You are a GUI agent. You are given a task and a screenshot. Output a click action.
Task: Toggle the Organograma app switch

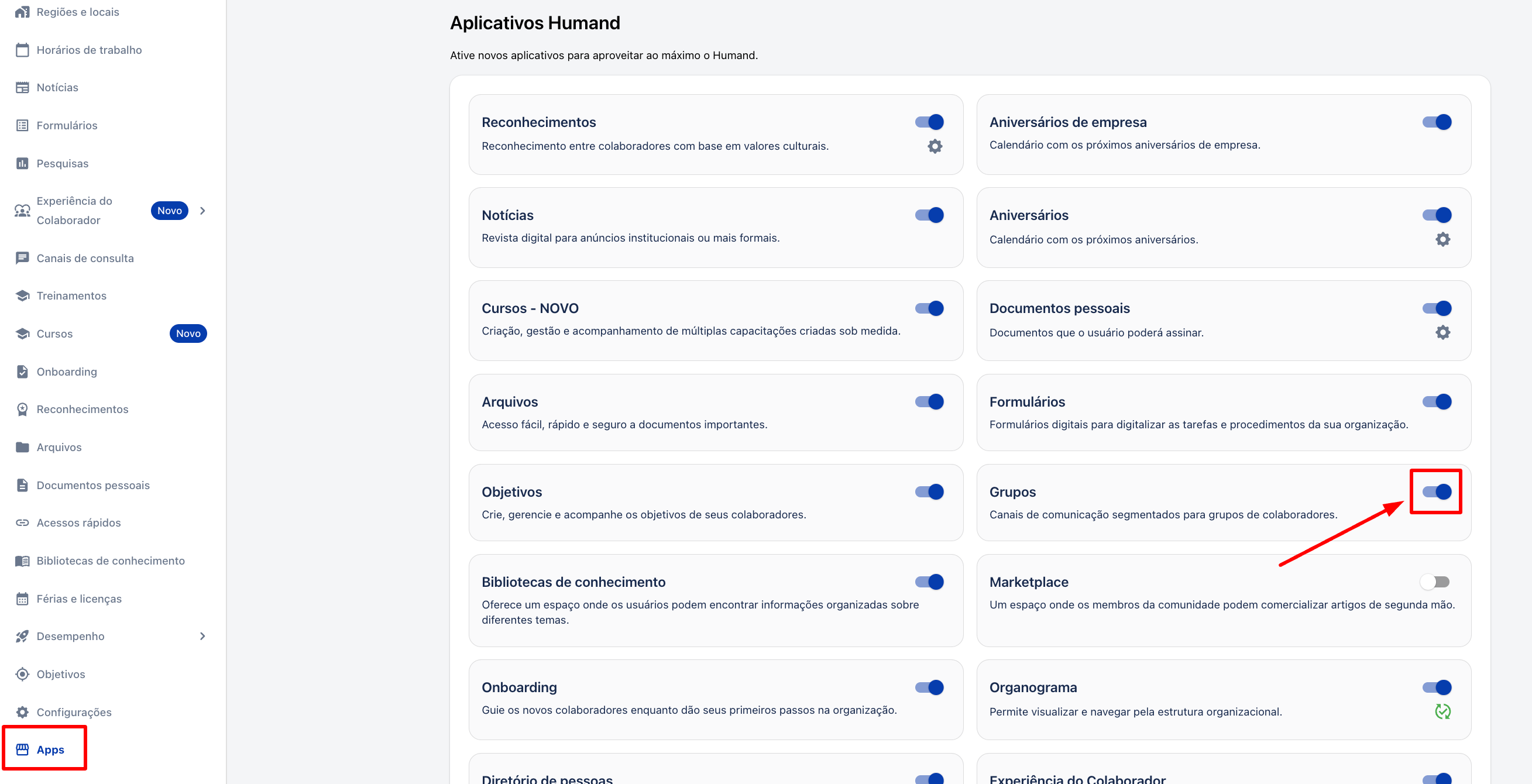1437,687
